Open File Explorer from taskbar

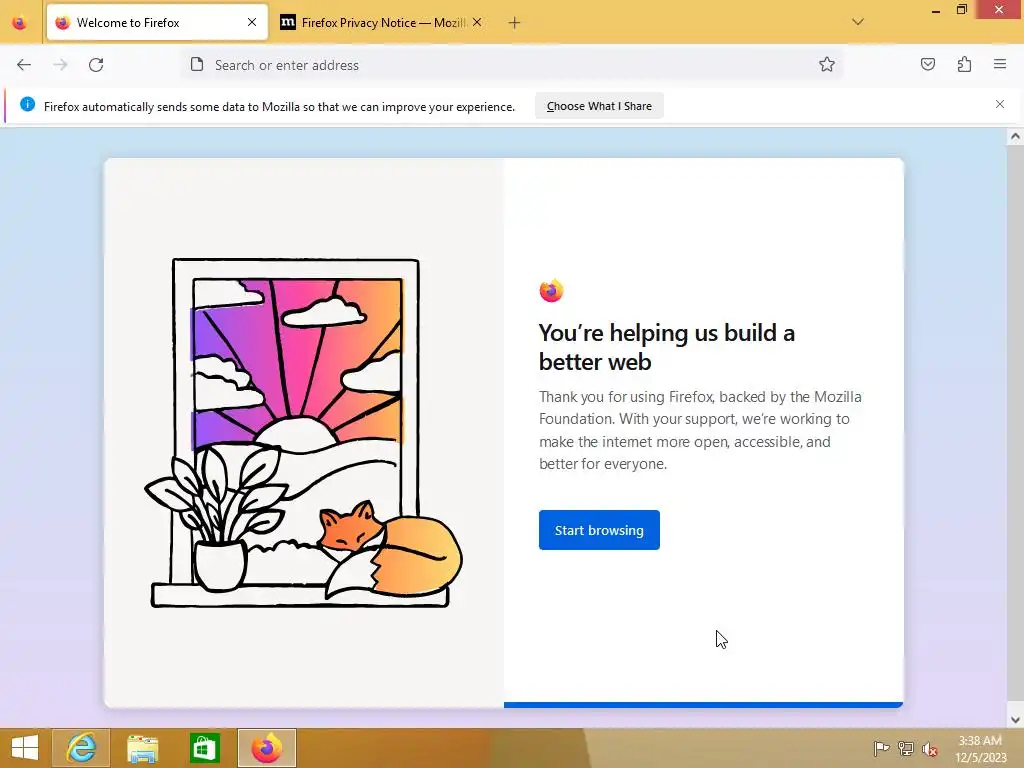[x=142, y=748]
